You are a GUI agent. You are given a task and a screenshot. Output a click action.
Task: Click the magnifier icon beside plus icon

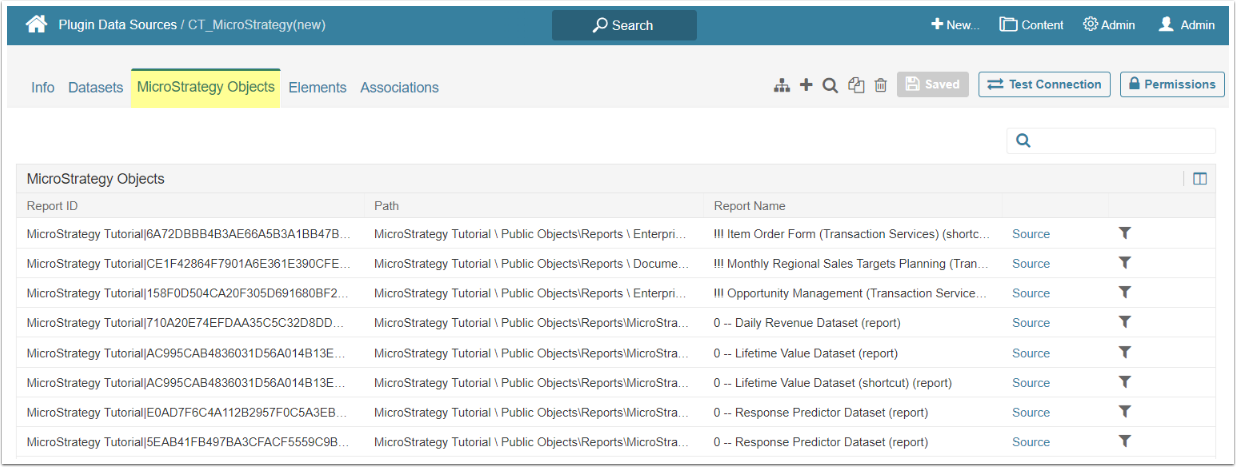pyautogui.click(x=830, y=86)
